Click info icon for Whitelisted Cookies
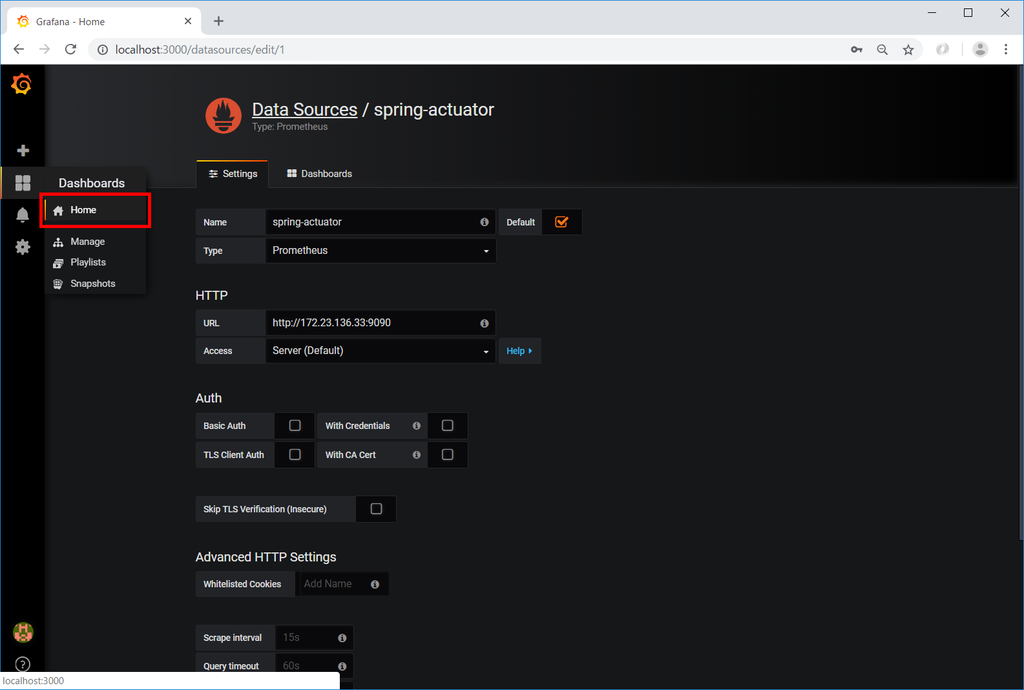 click(x=375, y=584)
